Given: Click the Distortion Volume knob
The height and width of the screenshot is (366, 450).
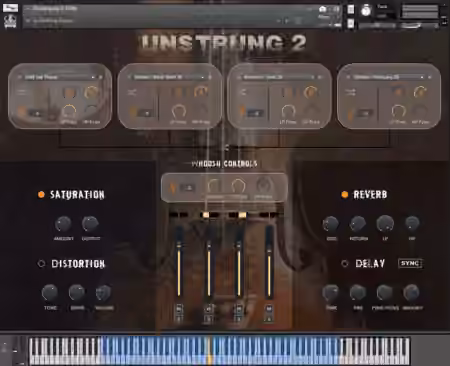Looking at the screenshot, I should coord(104,293).
